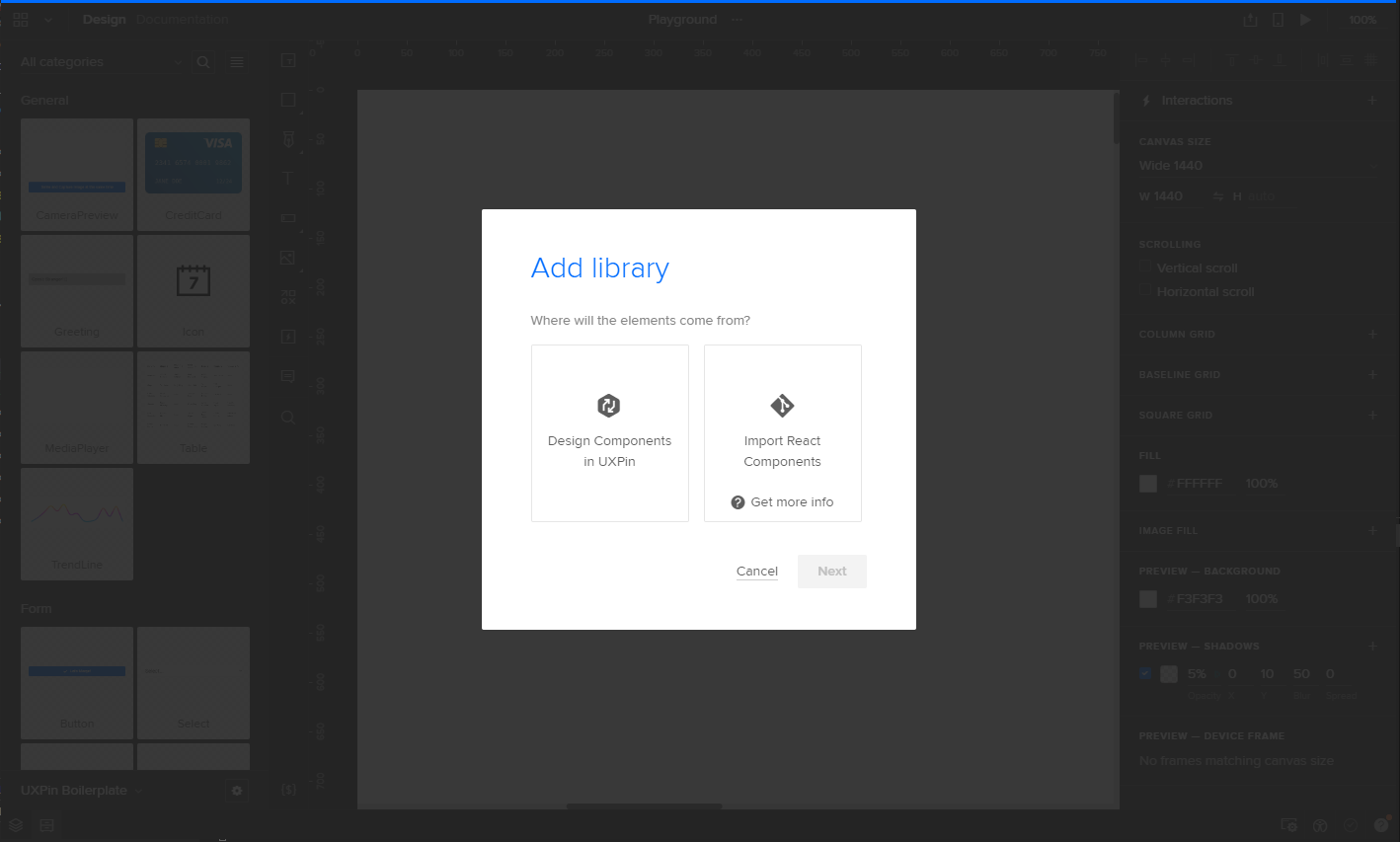Open the 100% zoom level control
This screenshot has width=1400, height=842.
click(1362, 20)
